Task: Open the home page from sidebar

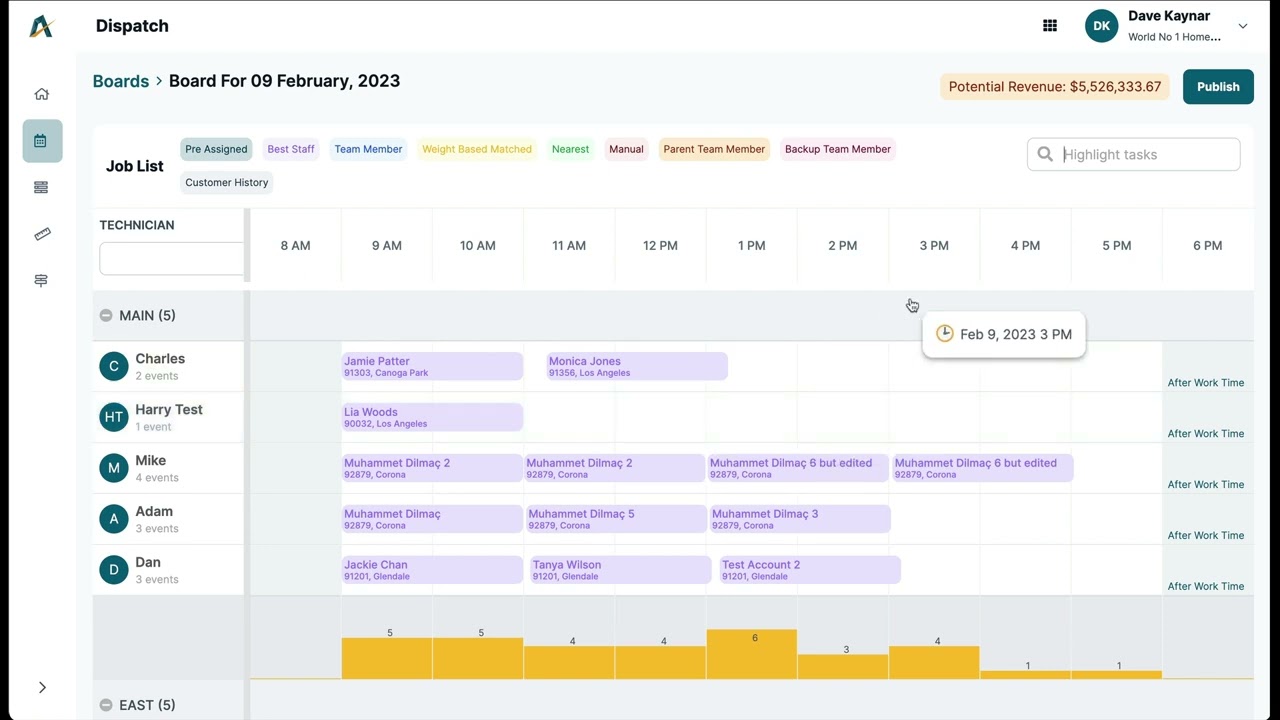Action: click(x=41, y=94)
